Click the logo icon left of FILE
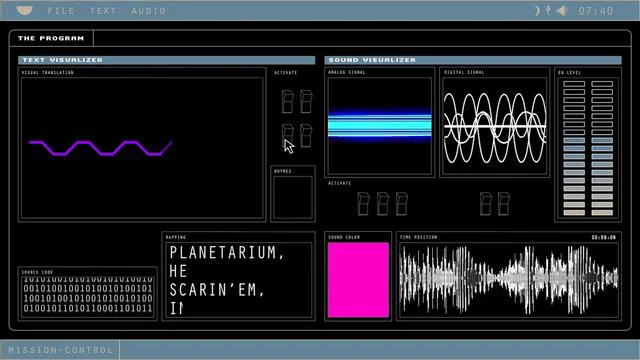Viewport: 640px width, 360px height. pyautogui.click(x=24, y=11)
